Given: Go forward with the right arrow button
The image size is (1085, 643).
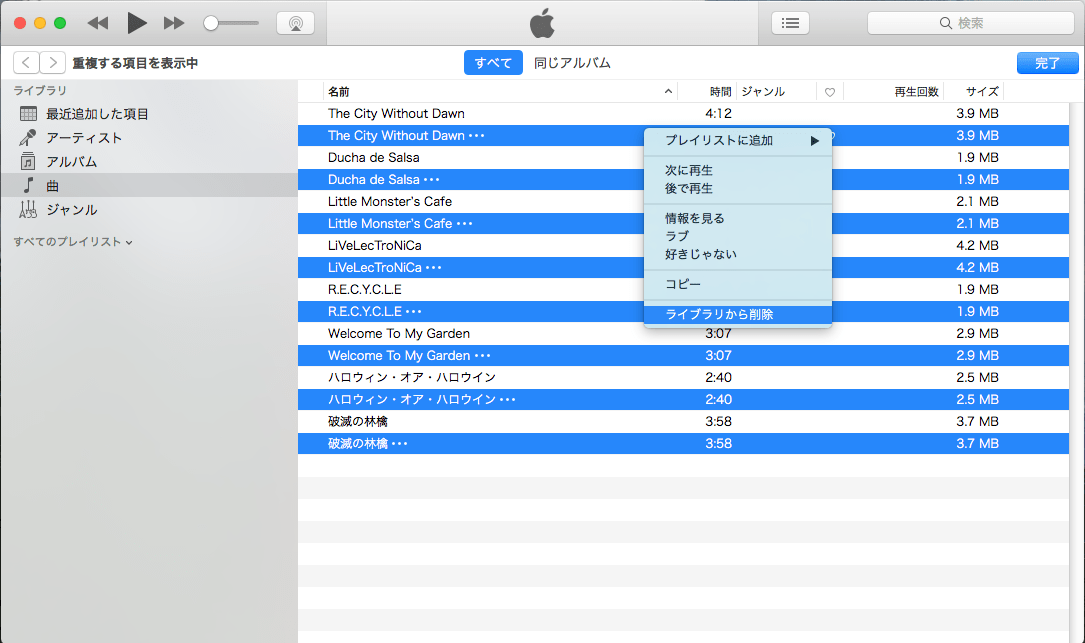Looking at the screenshot, I should coord(53,62).
